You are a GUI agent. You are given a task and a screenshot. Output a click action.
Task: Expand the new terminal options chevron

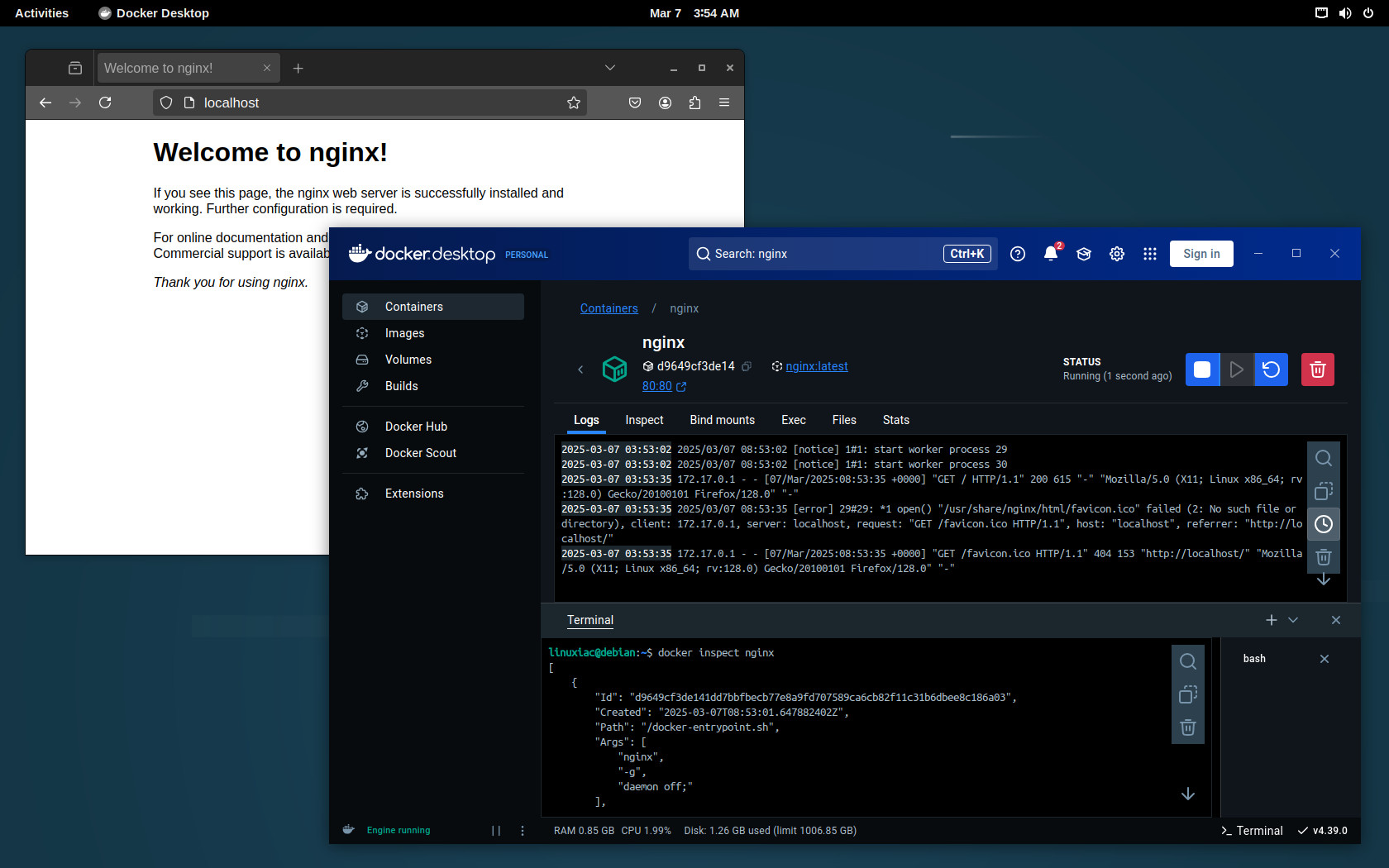[1293, 620]
